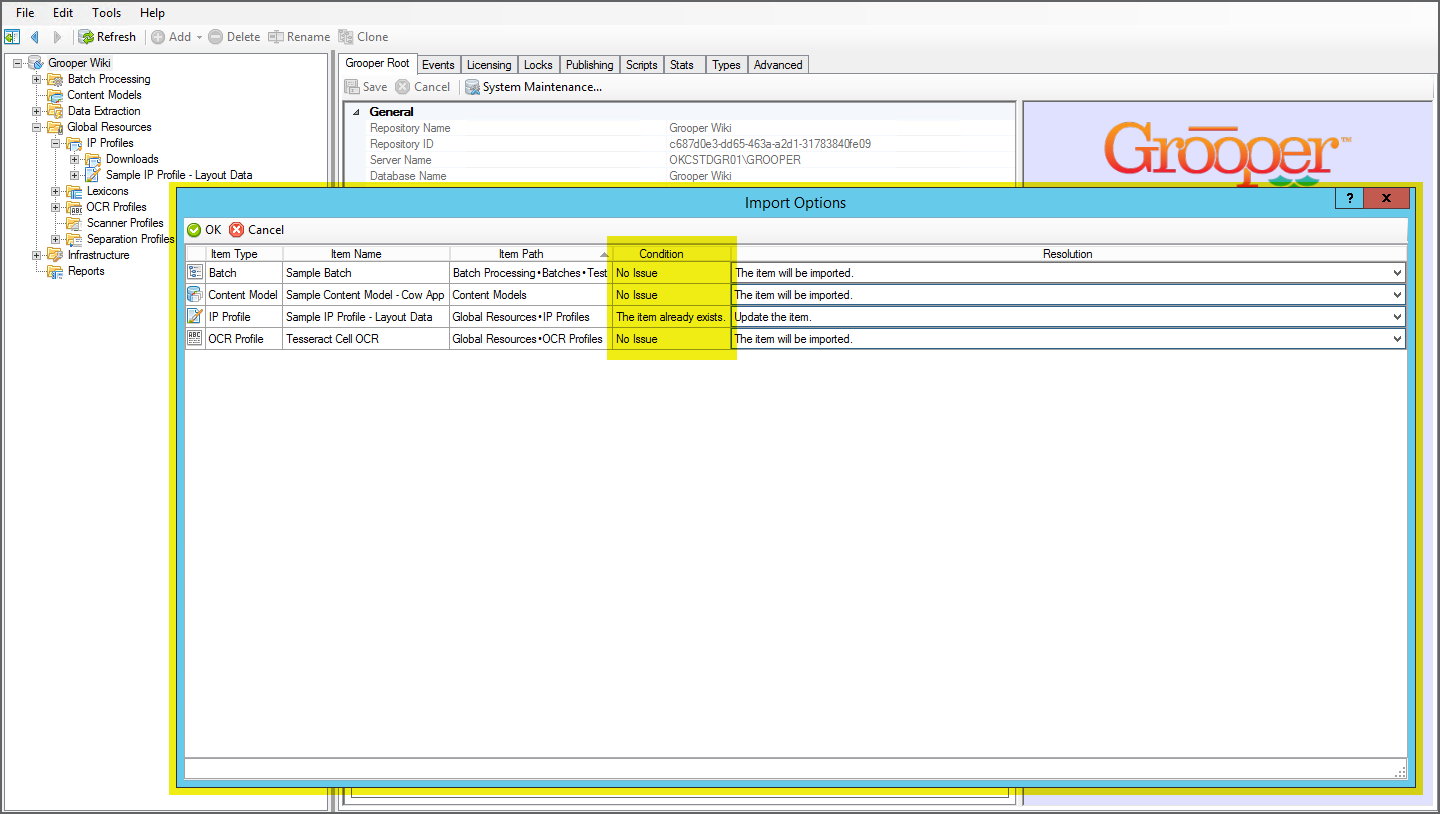Open Import Options help with the question mark
The image size is (1440, 814).
(1349, 198)
